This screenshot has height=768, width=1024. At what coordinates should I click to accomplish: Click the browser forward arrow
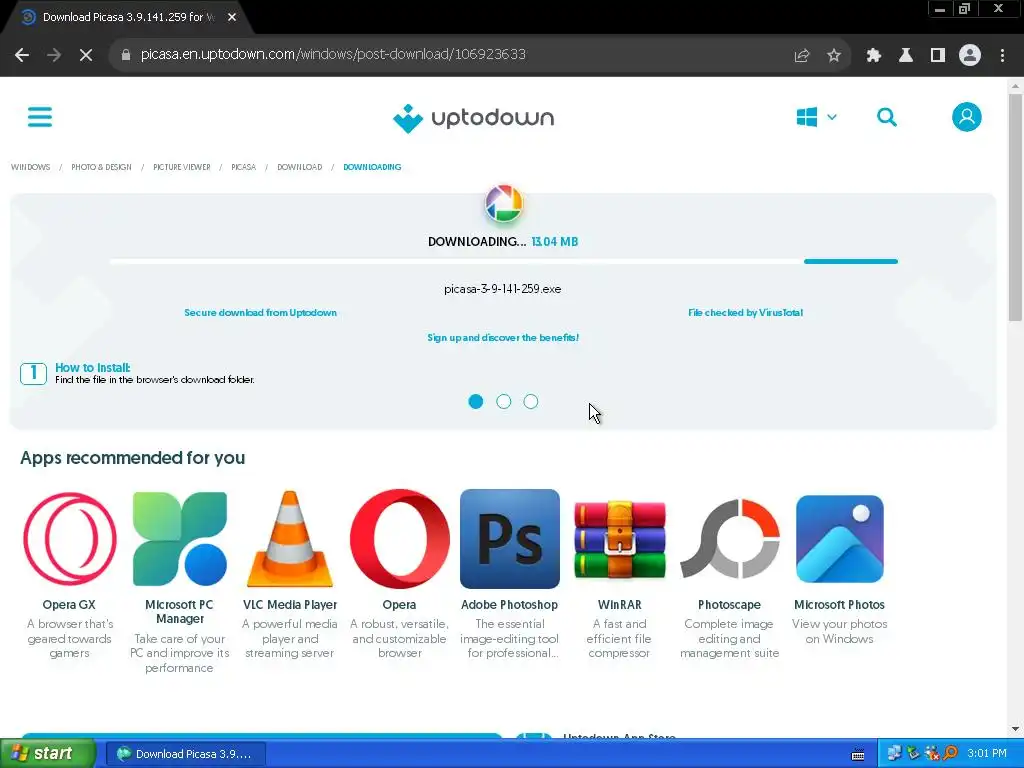tap(54, 55)
